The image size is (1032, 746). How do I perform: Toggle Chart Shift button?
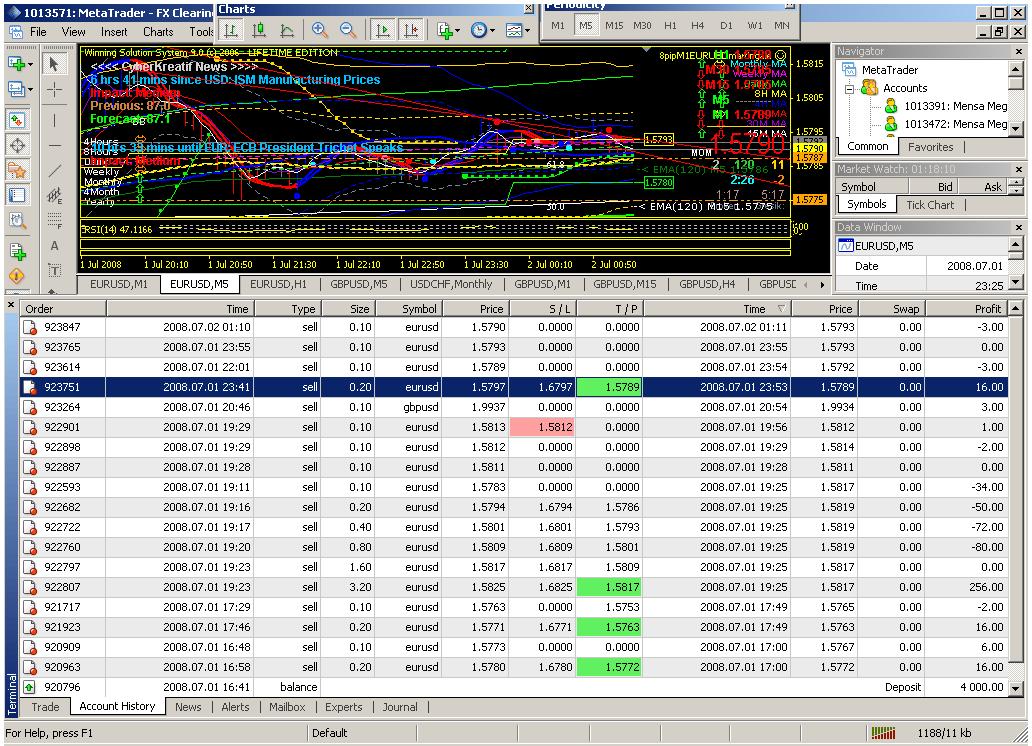(411, 30)
